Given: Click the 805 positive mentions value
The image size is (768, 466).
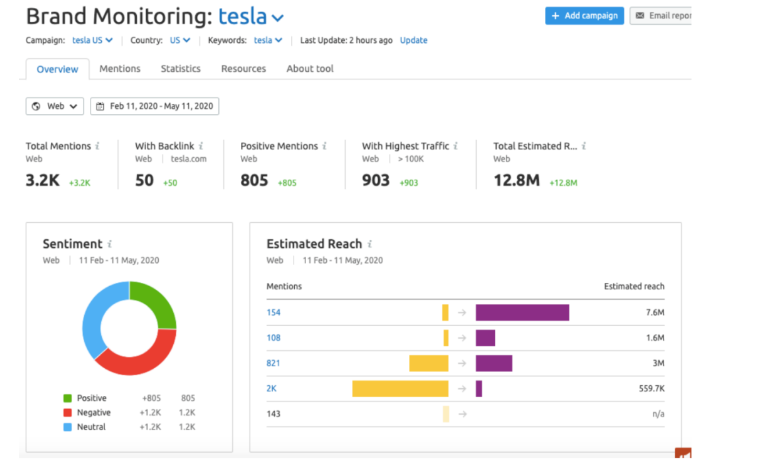Looking at the screenshot, I should tap(254, 180).
